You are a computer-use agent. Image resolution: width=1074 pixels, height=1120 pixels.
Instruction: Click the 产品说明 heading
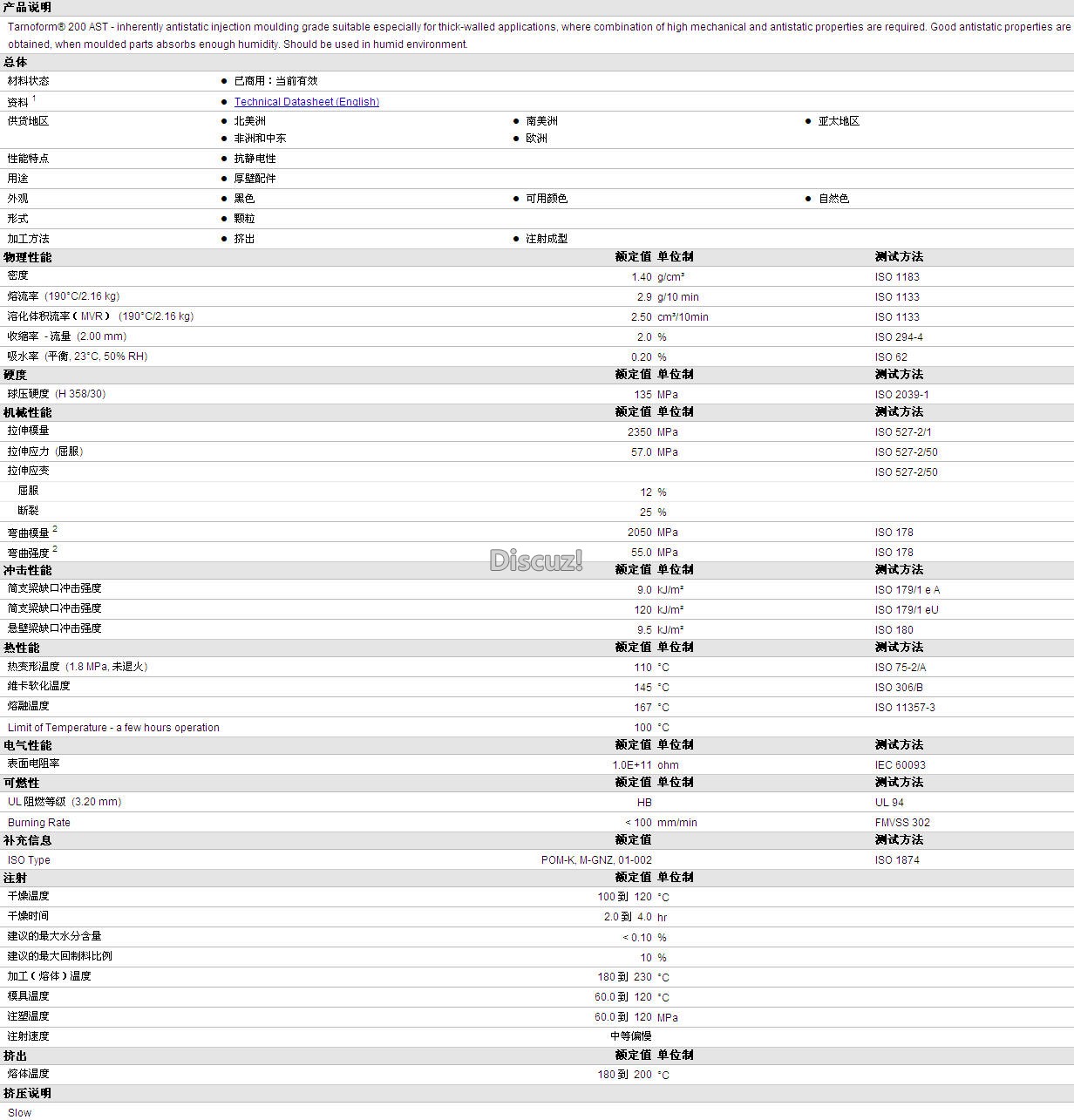[27, 7]
